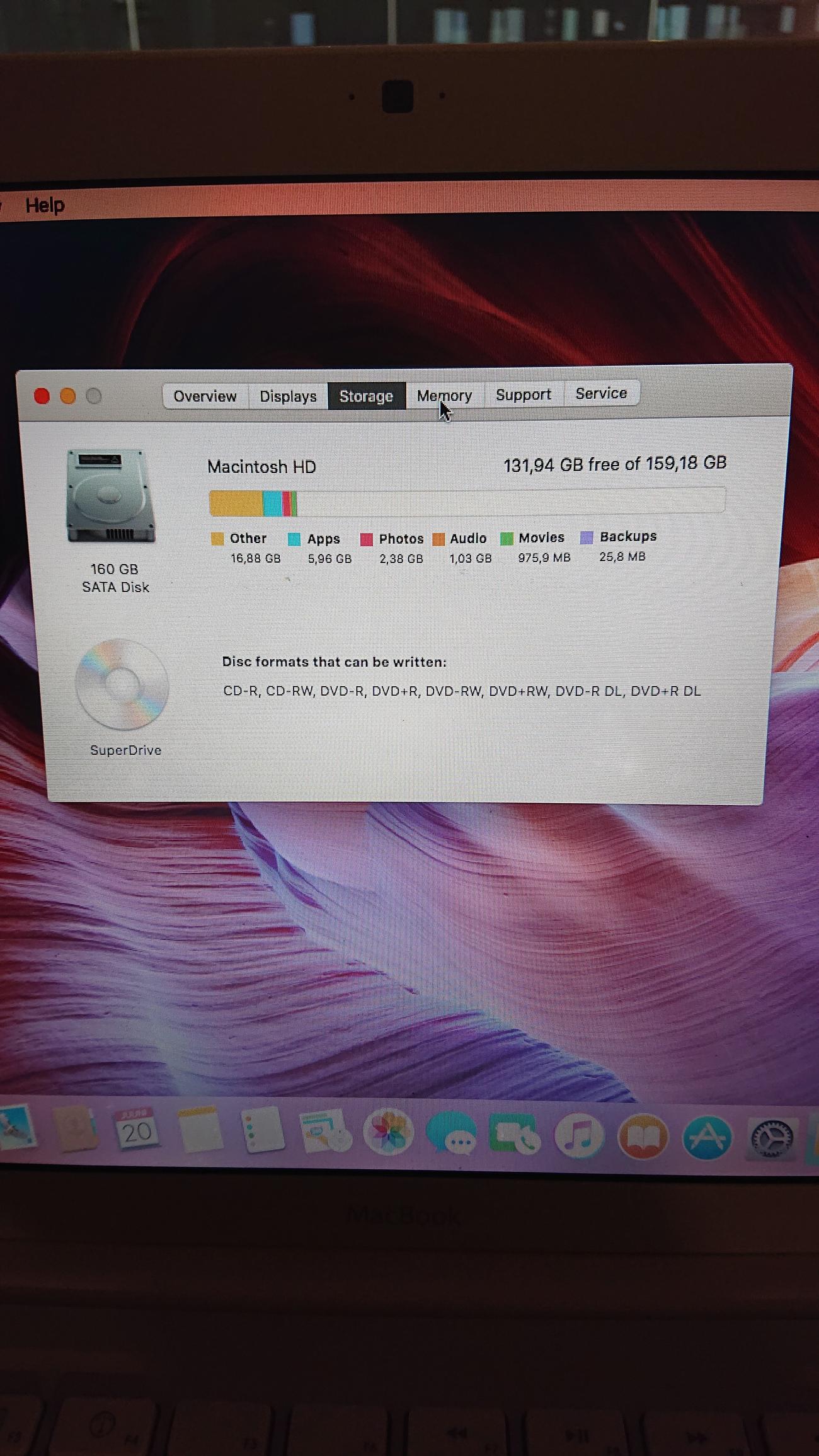
Task: Open Mail from the Dock
Action: [x=16, y=1128]
